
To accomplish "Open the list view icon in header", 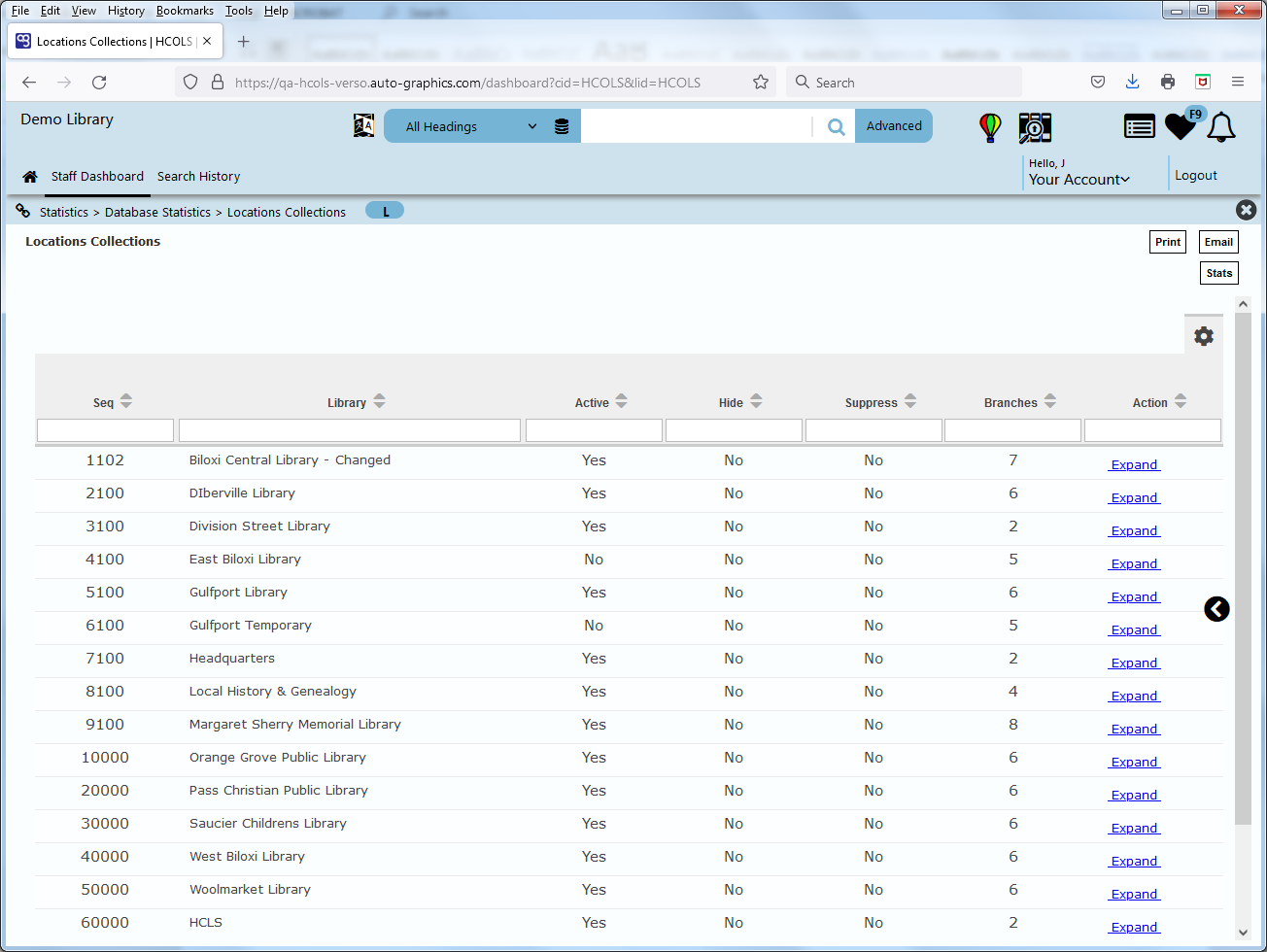I will tap(1139, 126).
